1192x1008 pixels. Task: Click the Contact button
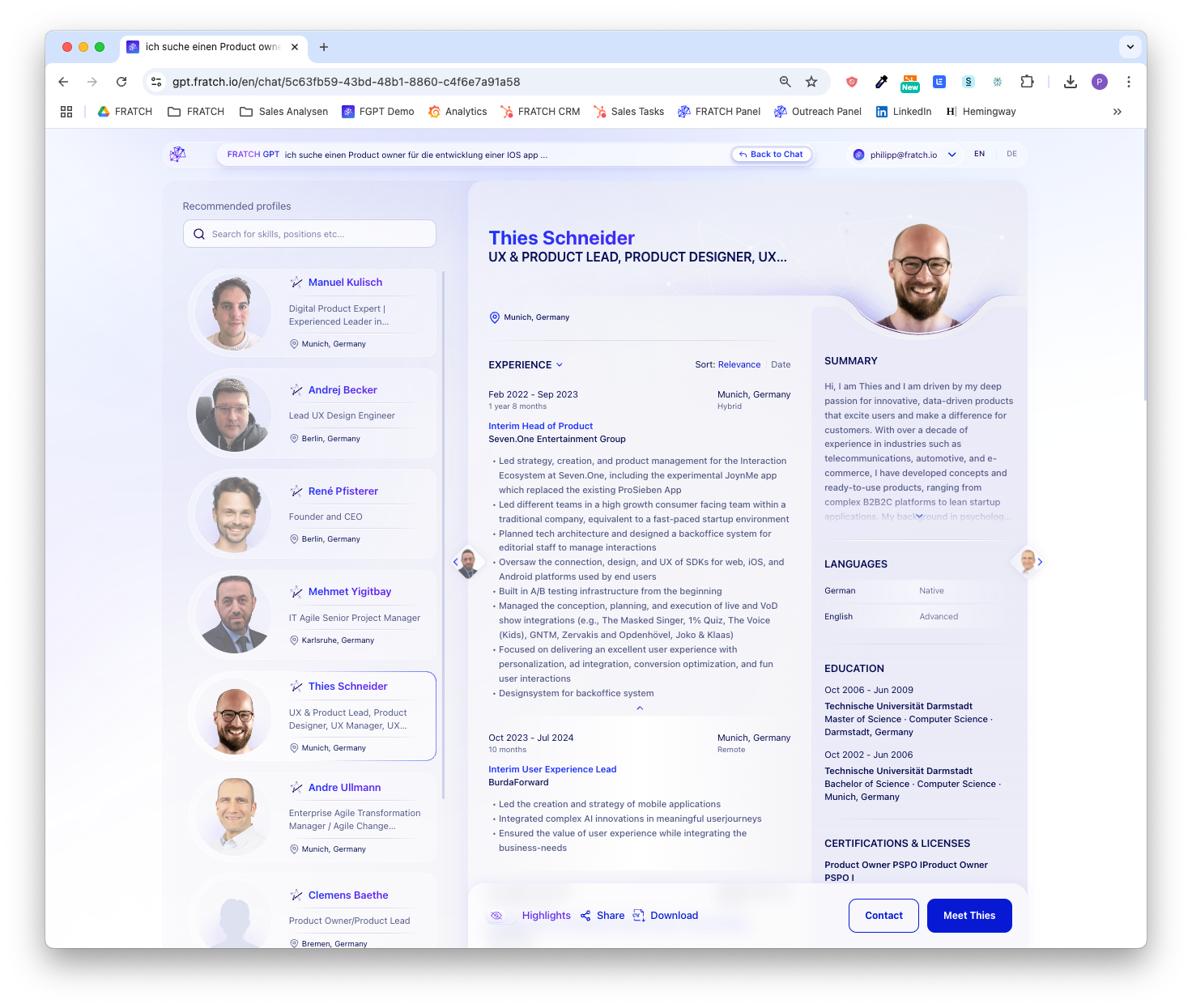pos(883,916)
